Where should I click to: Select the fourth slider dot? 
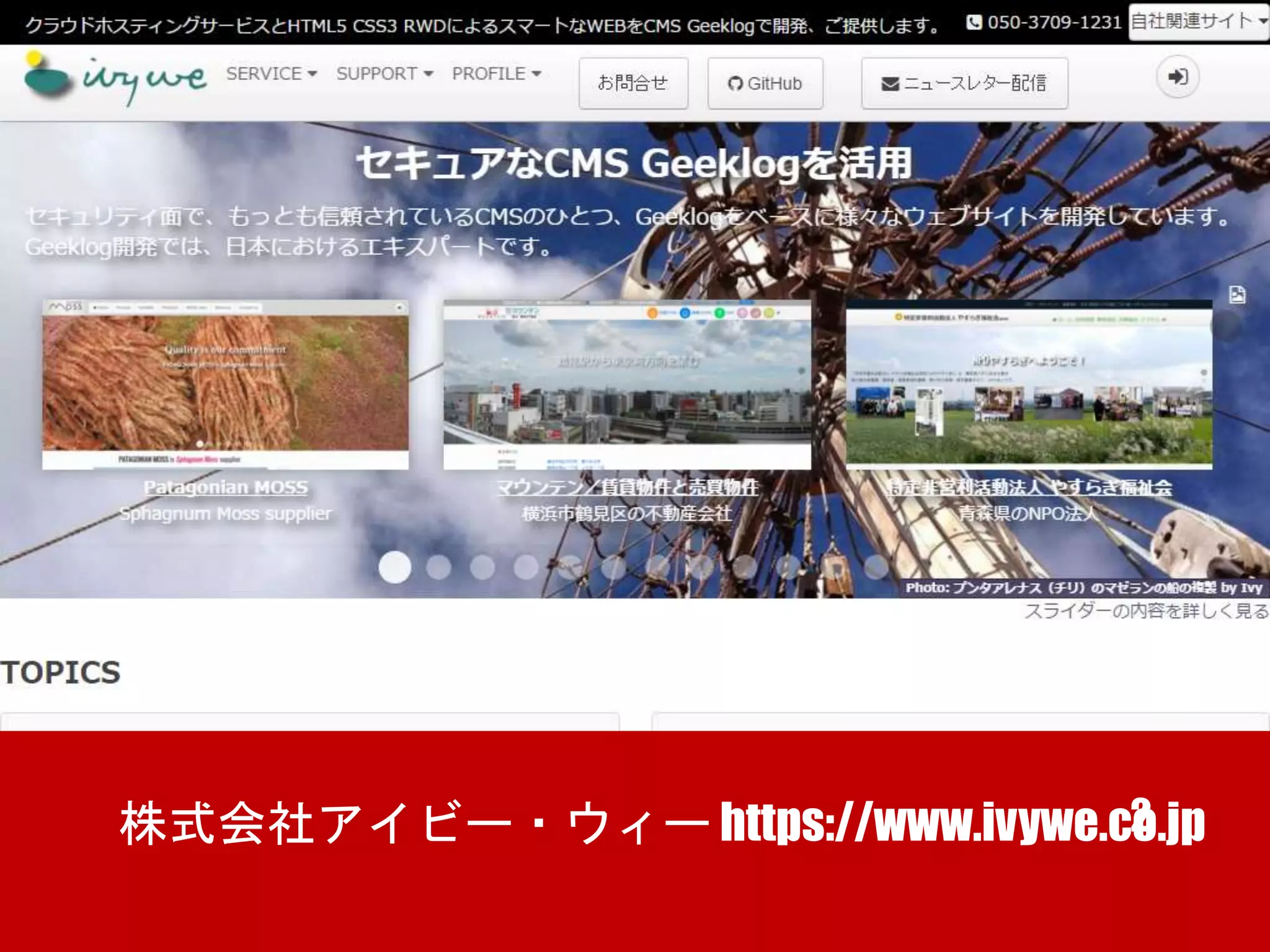(x=526, y=566)
